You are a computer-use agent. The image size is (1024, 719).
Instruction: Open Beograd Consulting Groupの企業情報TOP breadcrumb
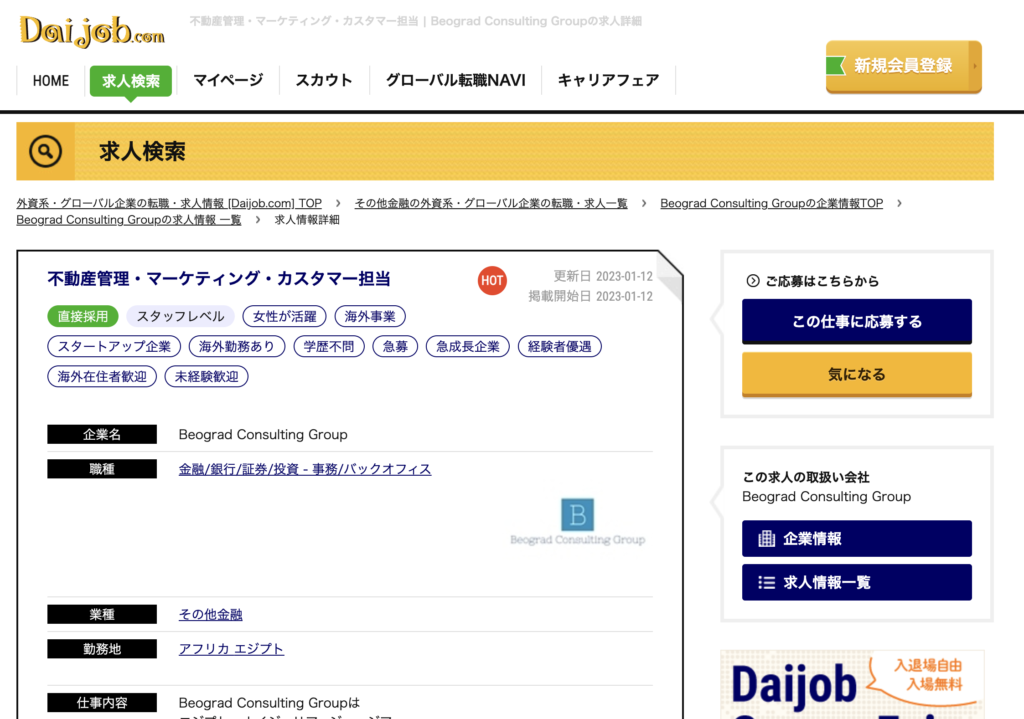(x=771, y=203)
